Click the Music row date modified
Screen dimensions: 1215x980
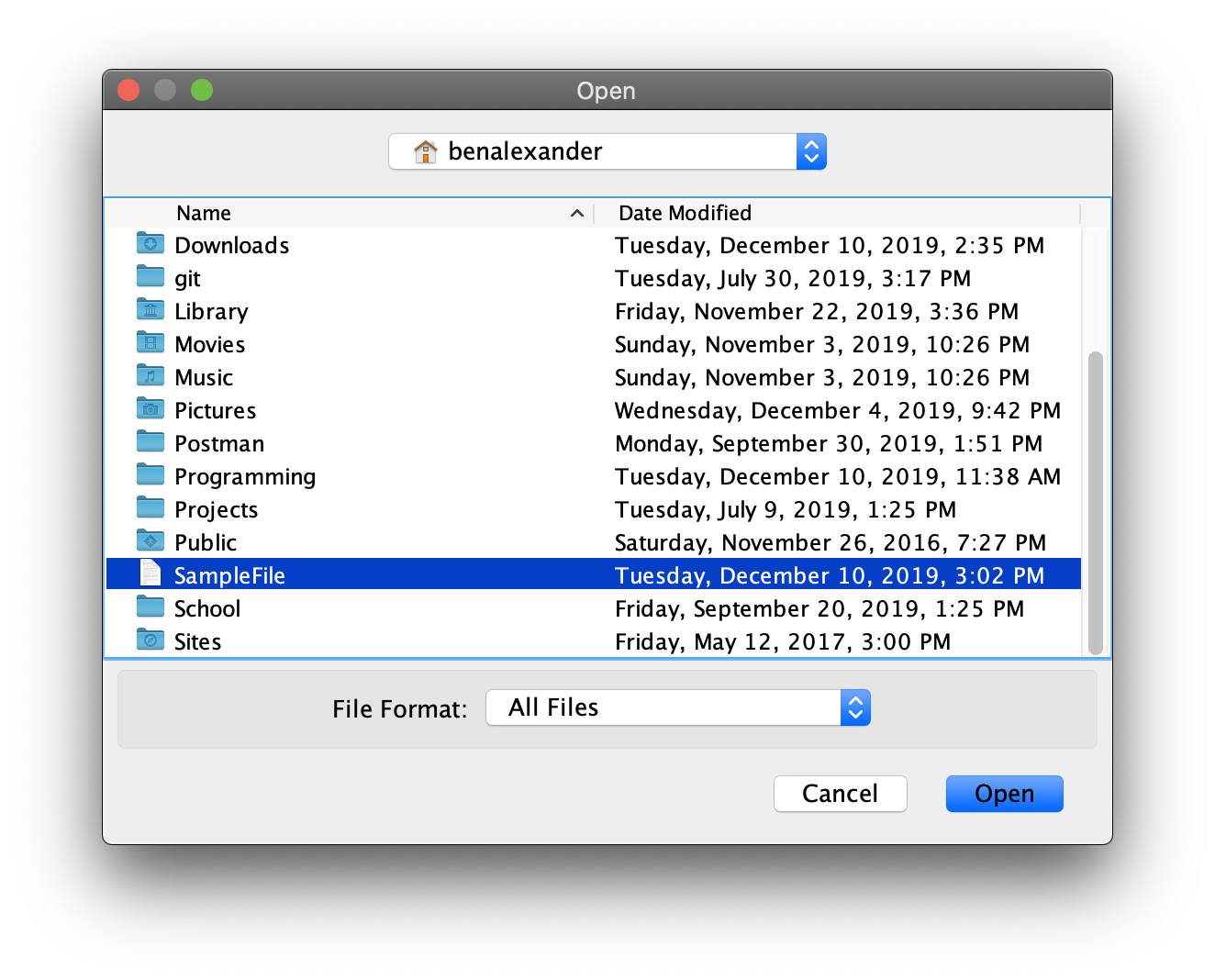pos(822,378)
